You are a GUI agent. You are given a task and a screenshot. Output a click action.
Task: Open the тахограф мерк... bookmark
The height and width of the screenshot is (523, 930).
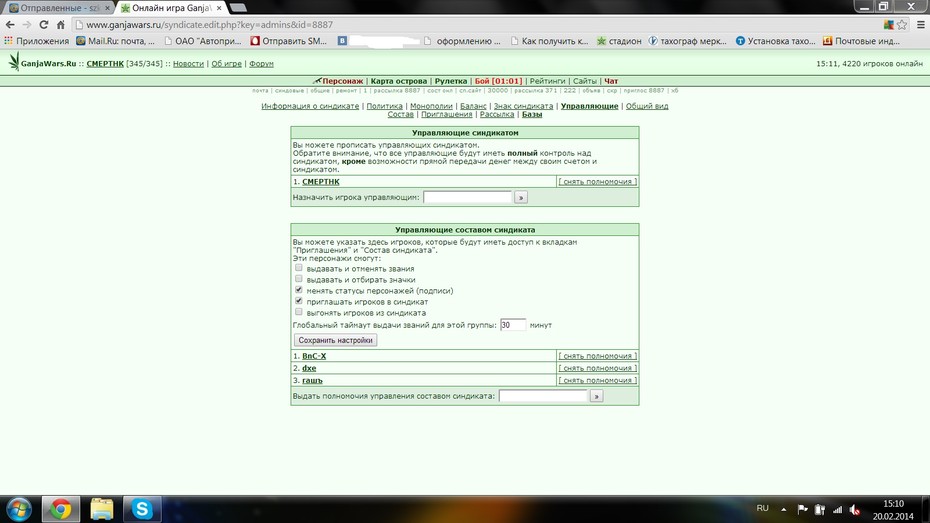[687, 41]
